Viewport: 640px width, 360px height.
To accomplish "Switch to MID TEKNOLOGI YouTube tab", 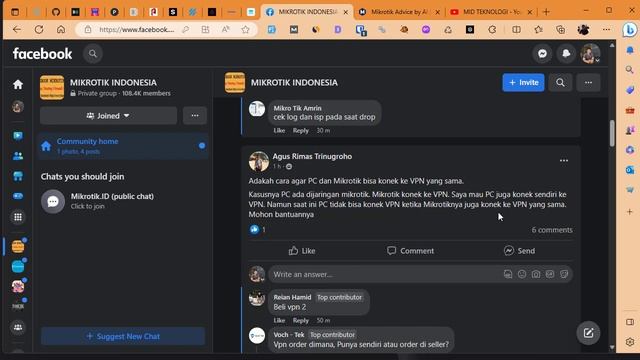I will coord(491,12).
